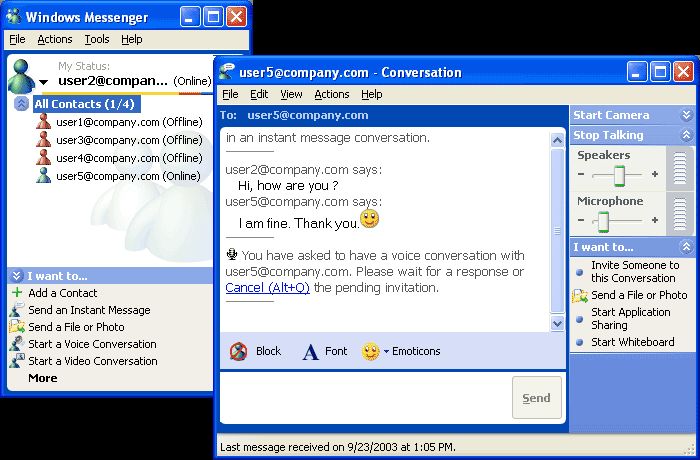Click More in Messenger task list
This screenshot has height=460, width=700.
click(43, 378)
